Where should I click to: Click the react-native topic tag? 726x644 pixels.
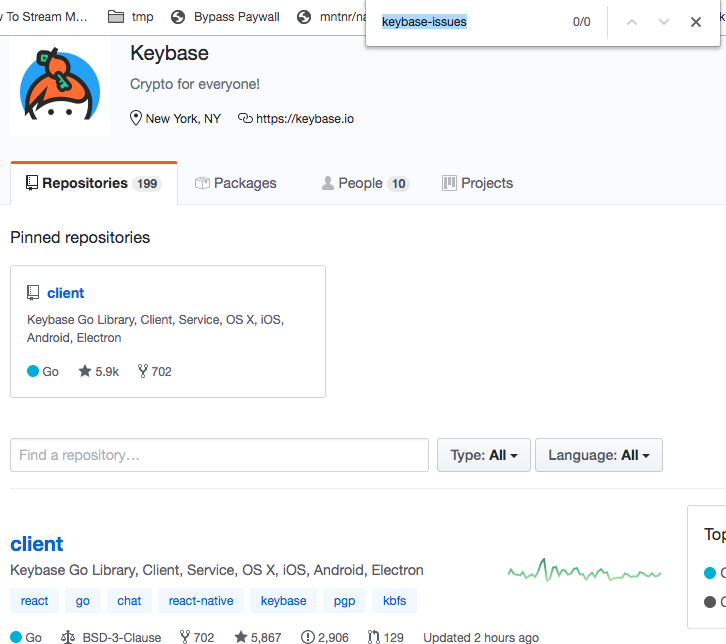click(201, 600)
